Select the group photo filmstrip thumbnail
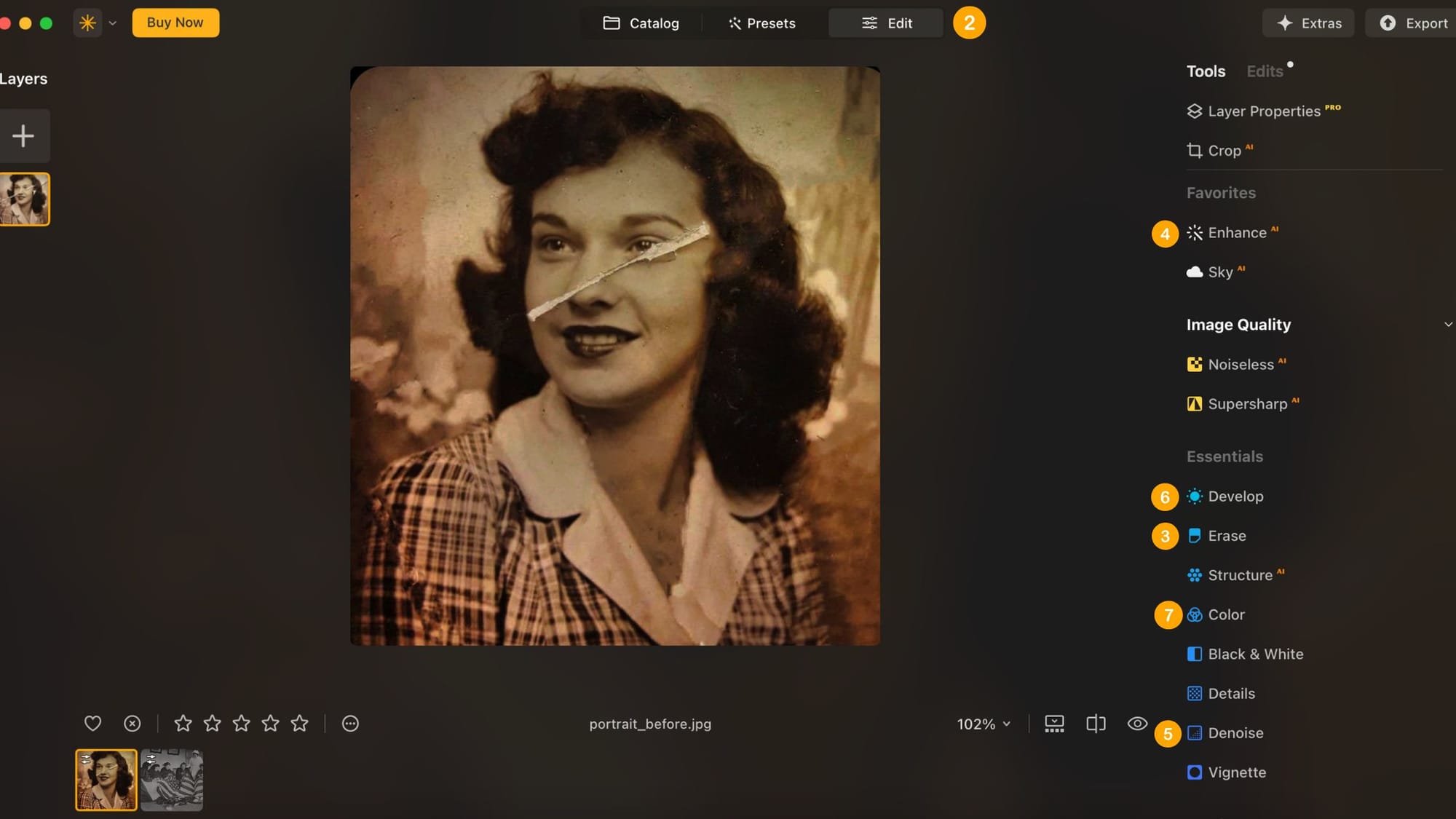The height and width of the screenshot is (819, 1456). (172, 780)
